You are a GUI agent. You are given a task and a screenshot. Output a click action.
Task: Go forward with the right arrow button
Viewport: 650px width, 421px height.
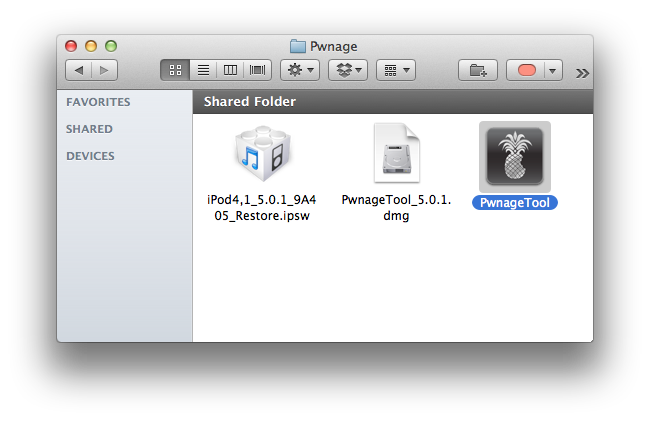pos(104,71)
